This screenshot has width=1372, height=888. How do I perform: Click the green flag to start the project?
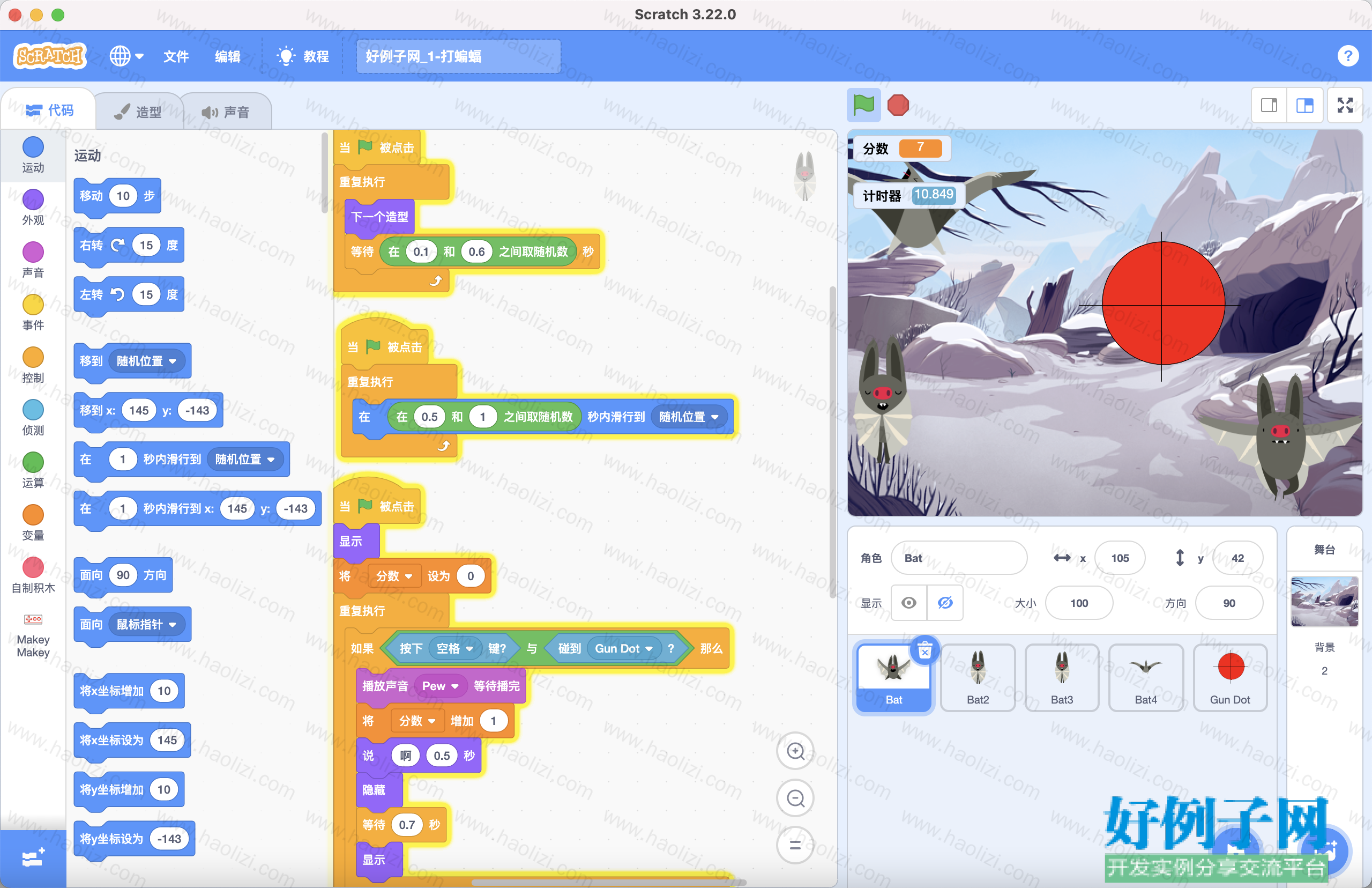(x=863, y=106)
